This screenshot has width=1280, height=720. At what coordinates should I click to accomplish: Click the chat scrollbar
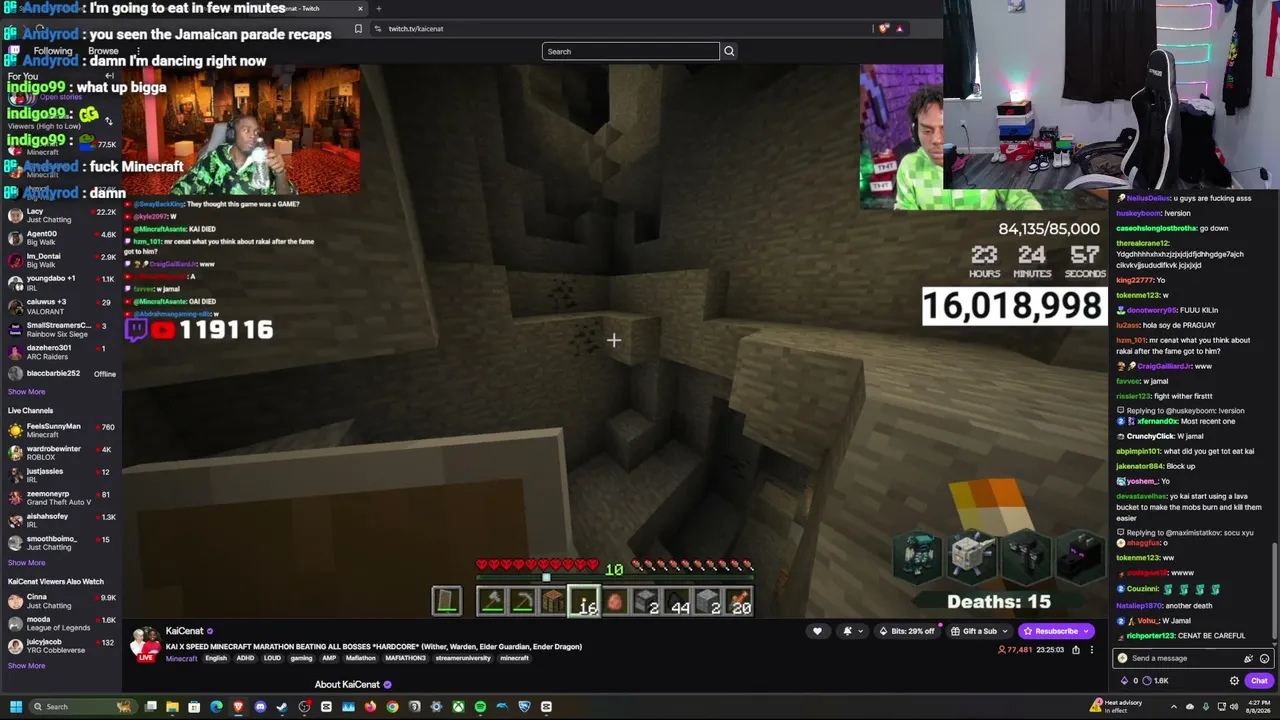click(1275, 590)
